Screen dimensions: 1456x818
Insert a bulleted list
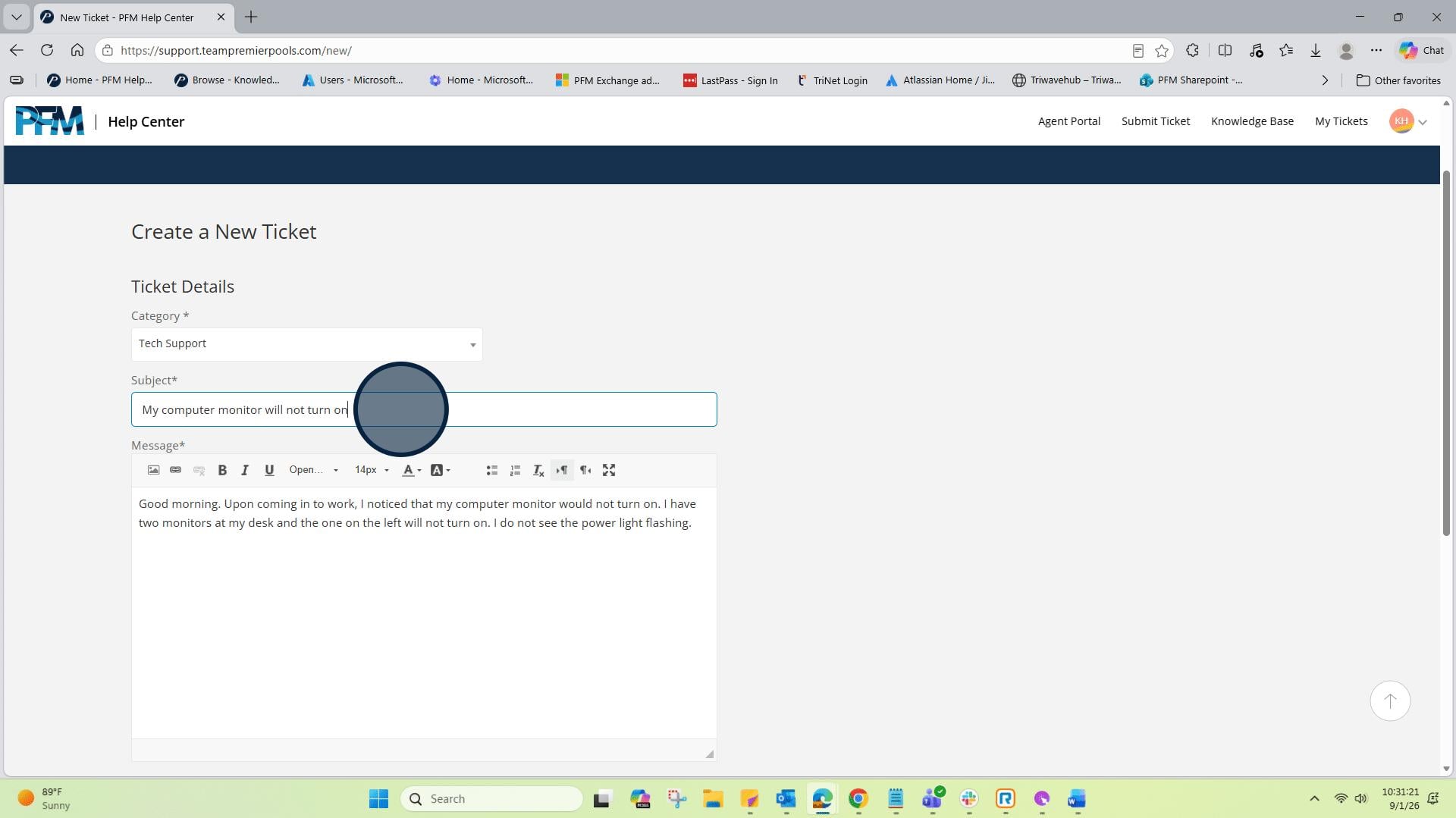tap(491, 470)
